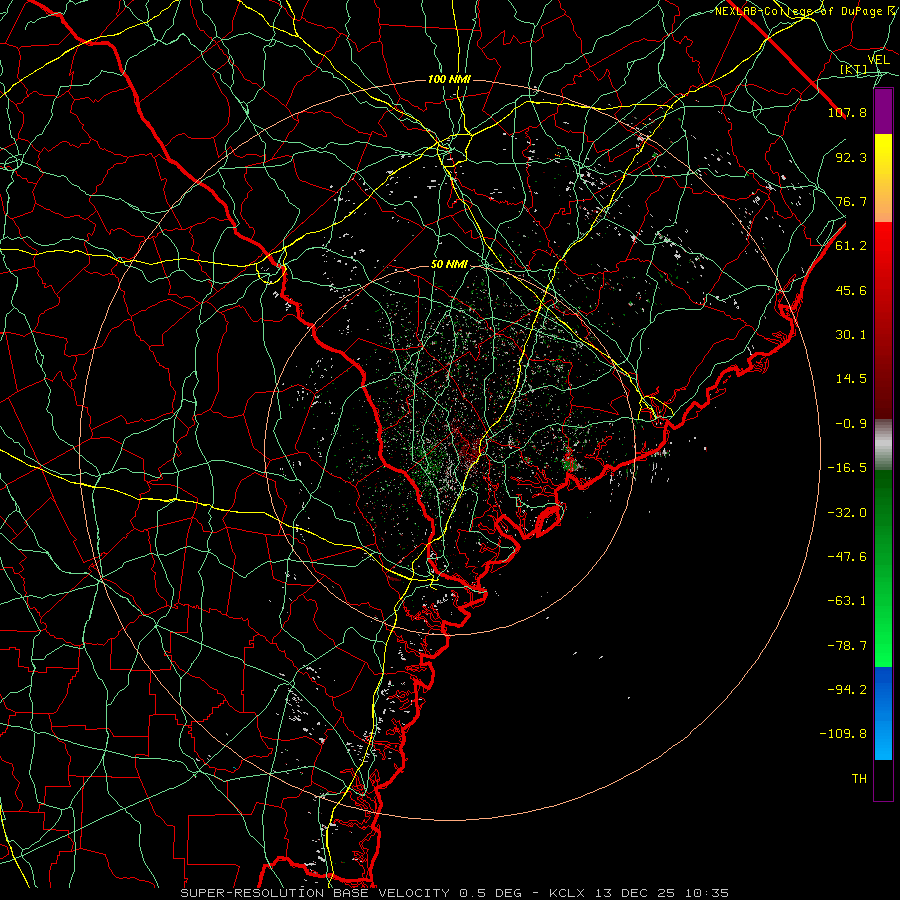
Task: Click the gray-white near-zero segment of color bar
Action: 883,444
